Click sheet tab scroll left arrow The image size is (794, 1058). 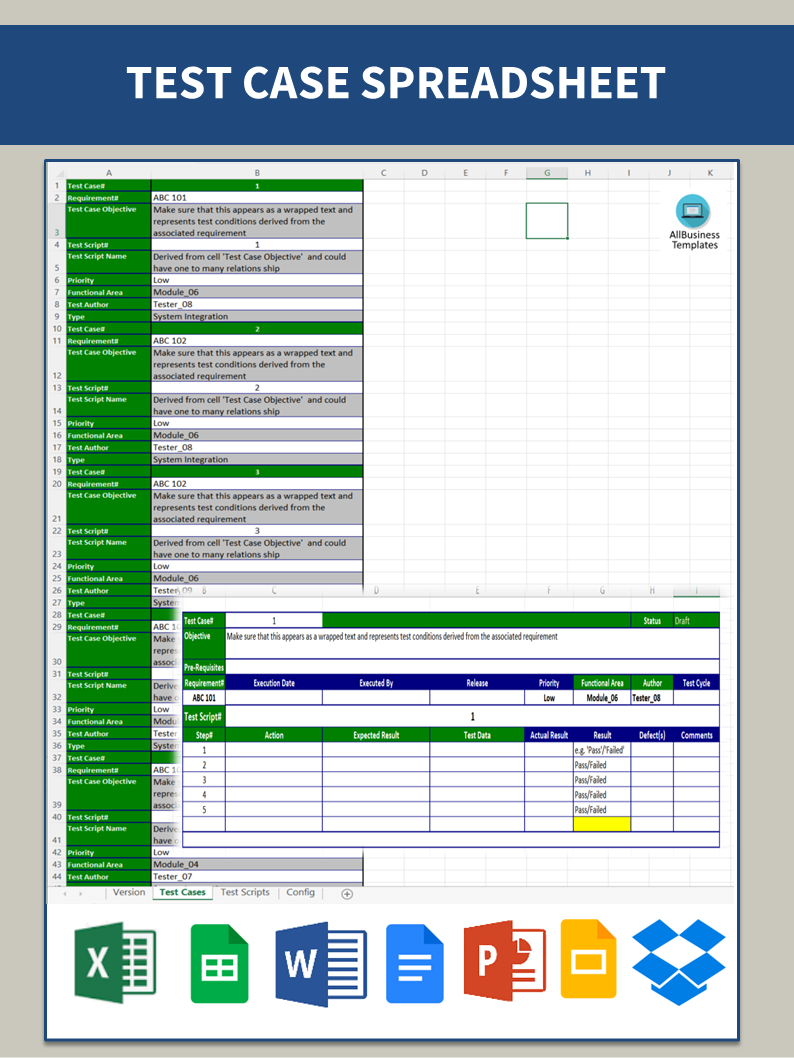click(x=65, y=893)
